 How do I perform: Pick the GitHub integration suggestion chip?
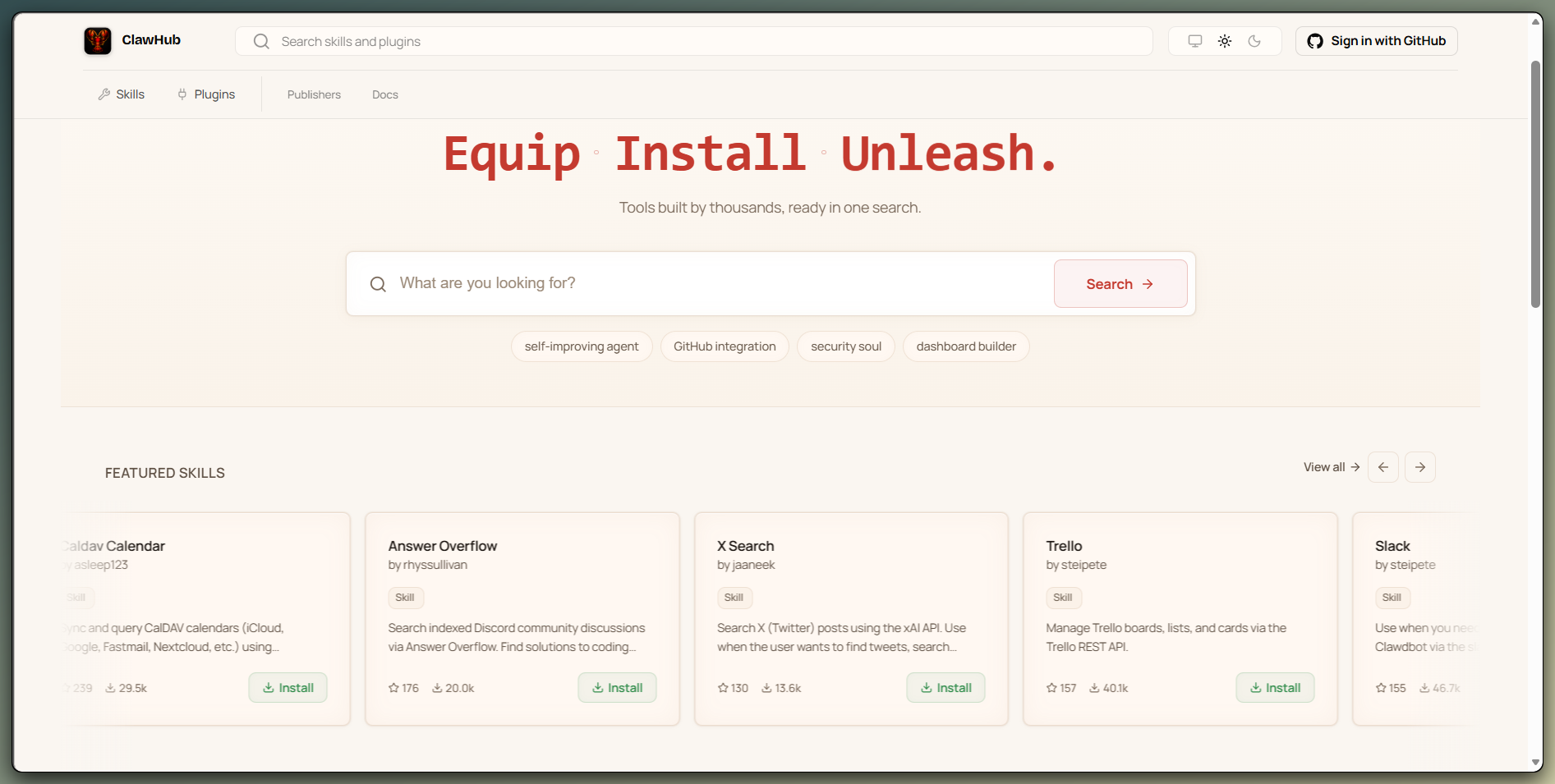[725, 346]
